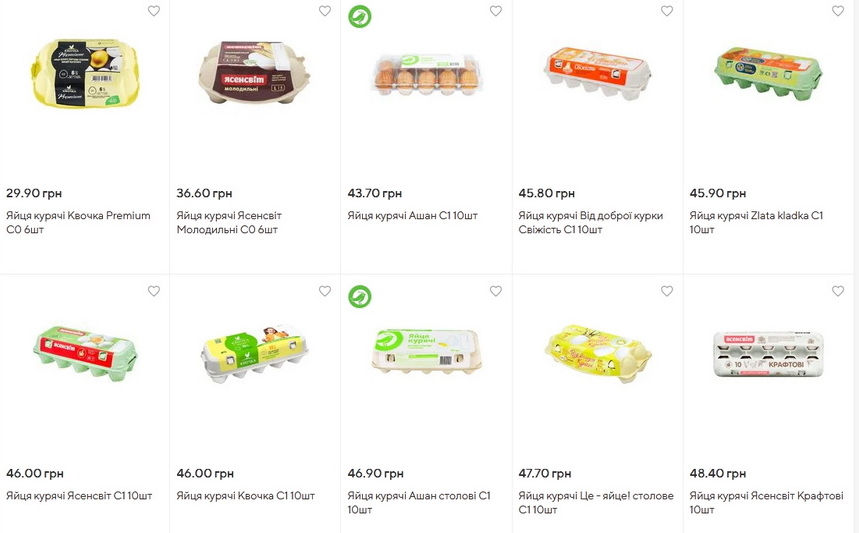Image resolution: width=859 pixels, height=533 pixels.
Task: Favorite the Квочка Premium С0 6шт eggs
Action: pos(153,11)
